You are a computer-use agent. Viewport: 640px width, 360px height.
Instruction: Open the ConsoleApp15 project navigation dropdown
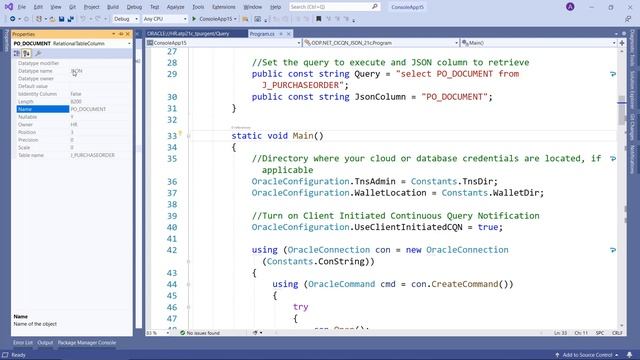coord(224,43)
